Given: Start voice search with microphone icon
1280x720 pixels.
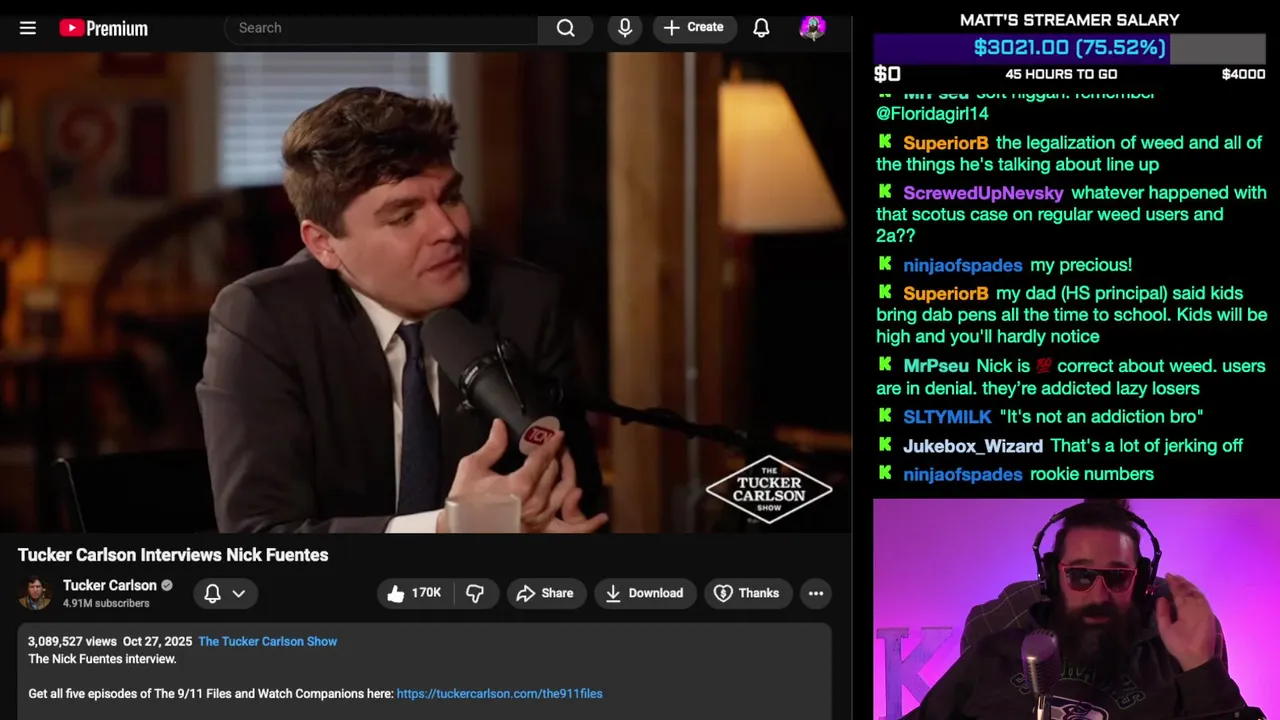Looking at the screenshot, I should tap(625, 28).
